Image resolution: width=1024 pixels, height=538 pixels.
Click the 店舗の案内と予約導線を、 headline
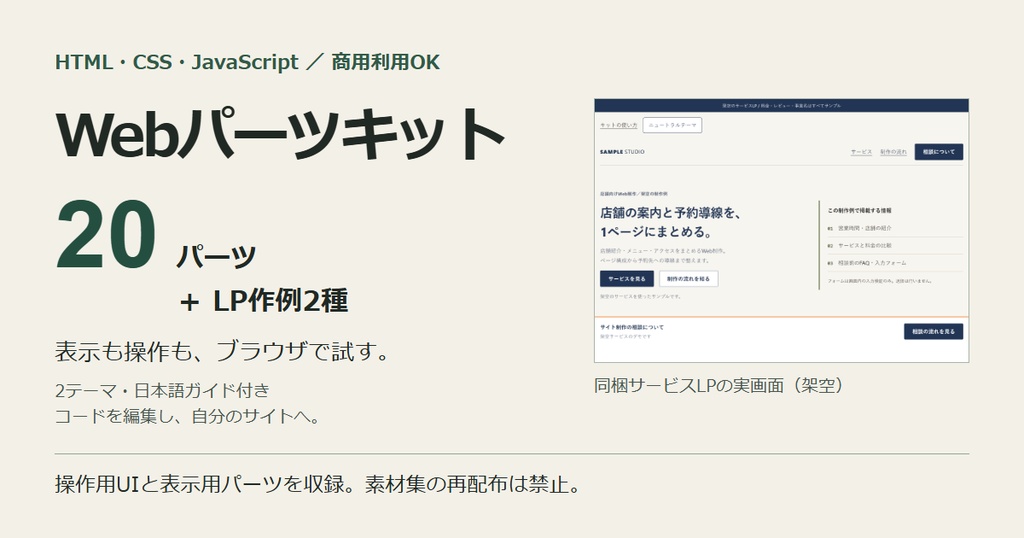pyautogui.click(x=671, y=213)
